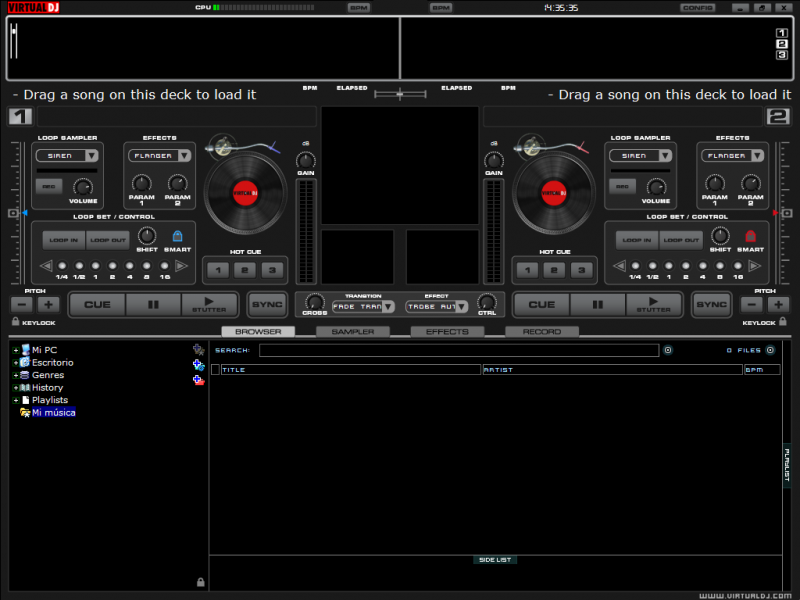The height and width of the screenshot is (600, 800).
Task: Click the play/stutter button on deck 1
Action: pos(209,305)
